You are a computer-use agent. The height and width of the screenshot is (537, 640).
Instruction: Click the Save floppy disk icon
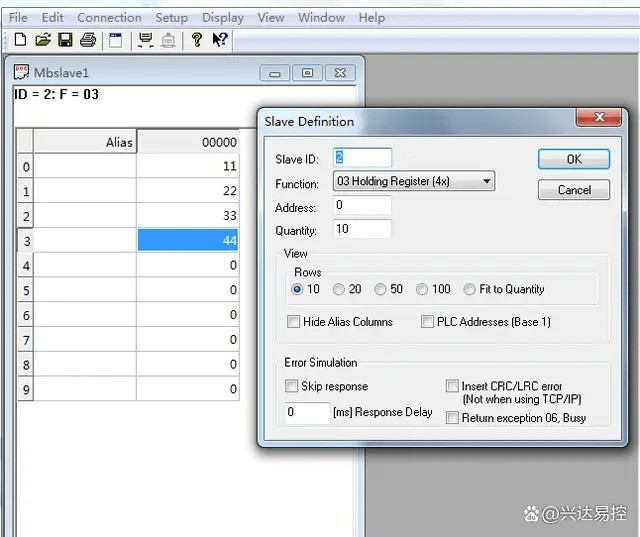point(65,40)
